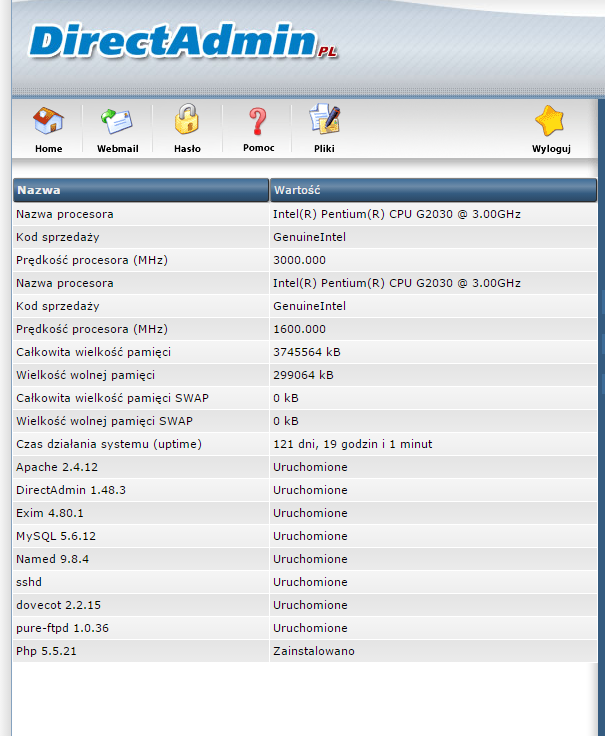Select the 3745564 kB memory value
Viewport: 605px width, 736px height.
[307, 352]
